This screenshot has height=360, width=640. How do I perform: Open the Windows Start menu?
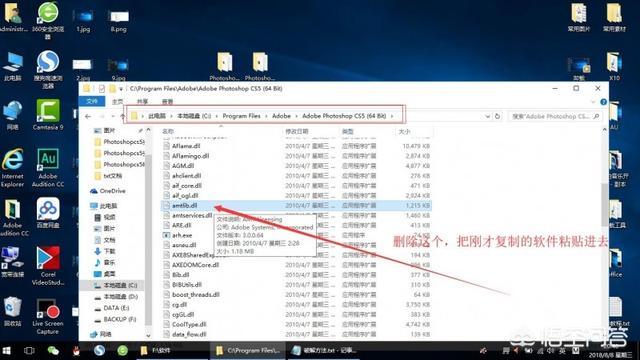(6, 351)
